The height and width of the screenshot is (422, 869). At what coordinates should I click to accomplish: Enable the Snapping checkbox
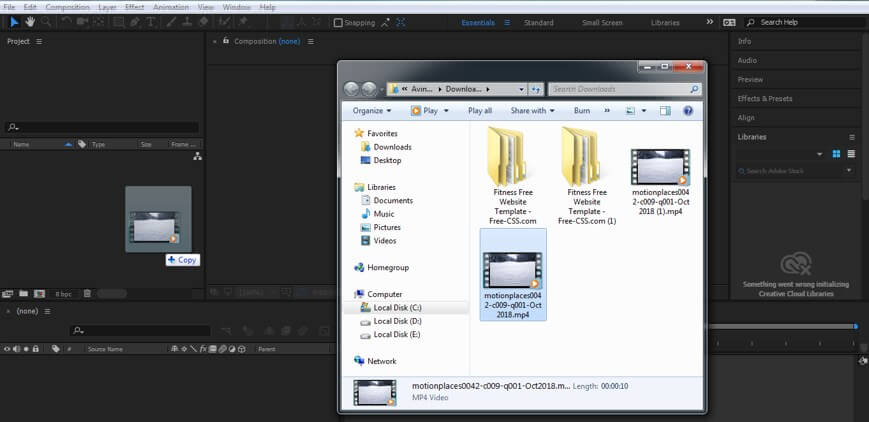click(338, 22)
